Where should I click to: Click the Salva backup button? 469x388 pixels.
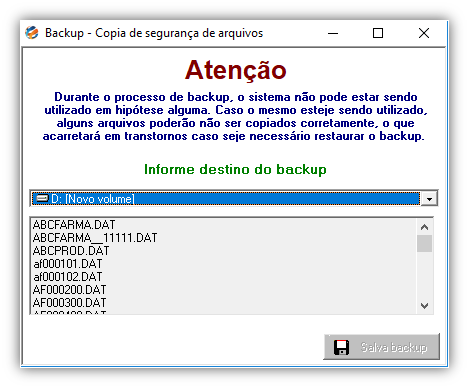tap(381, 347)
